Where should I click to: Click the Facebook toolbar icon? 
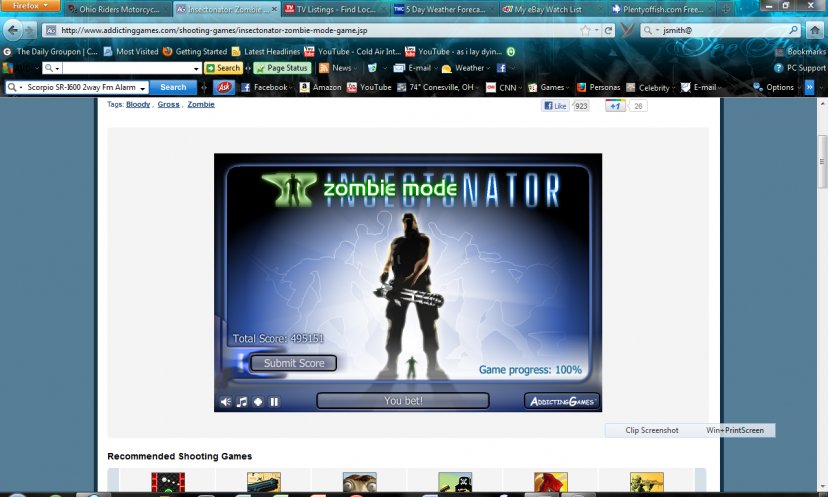point(264,87)
